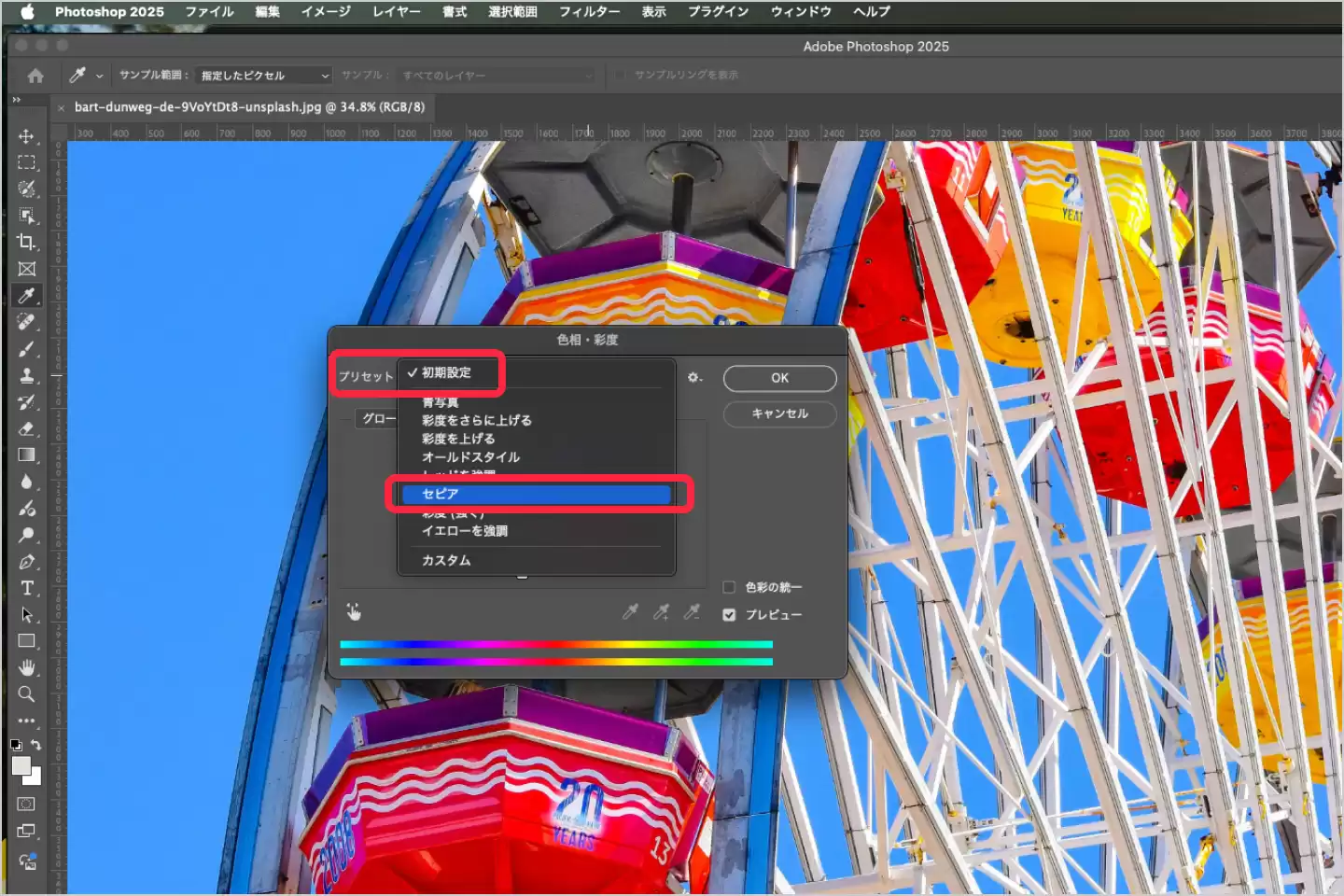1344x896 pixels.
Task: Select the Crop tool
Action: point(26,242)
